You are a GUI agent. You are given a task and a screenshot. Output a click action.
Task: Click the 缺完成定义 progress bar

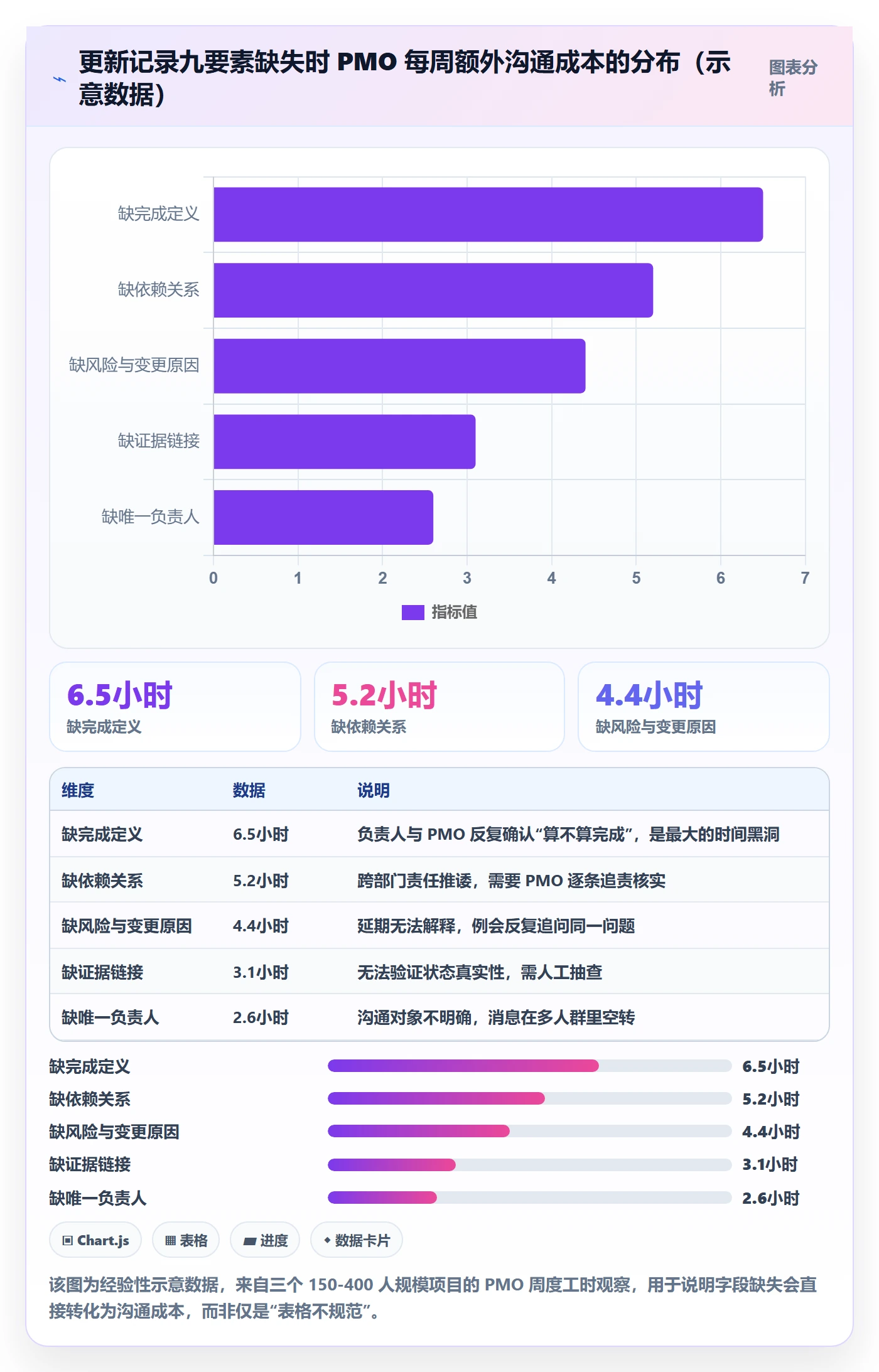(529, 1066)
